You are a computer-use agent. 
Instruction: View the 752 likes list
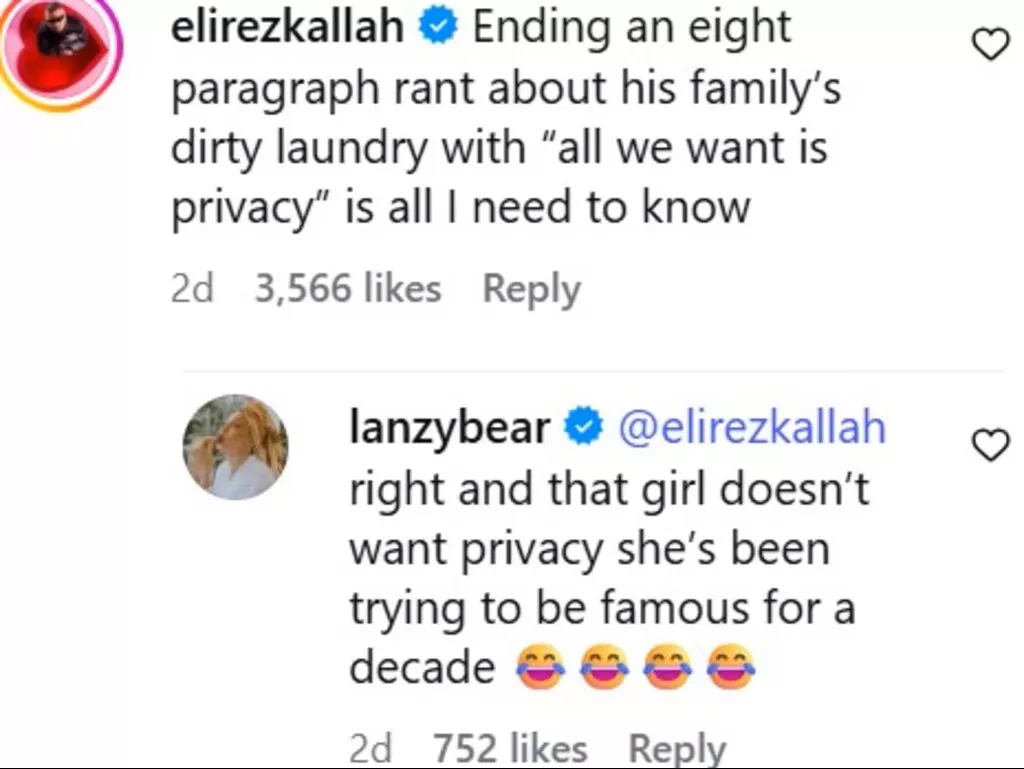click(510, 748)
